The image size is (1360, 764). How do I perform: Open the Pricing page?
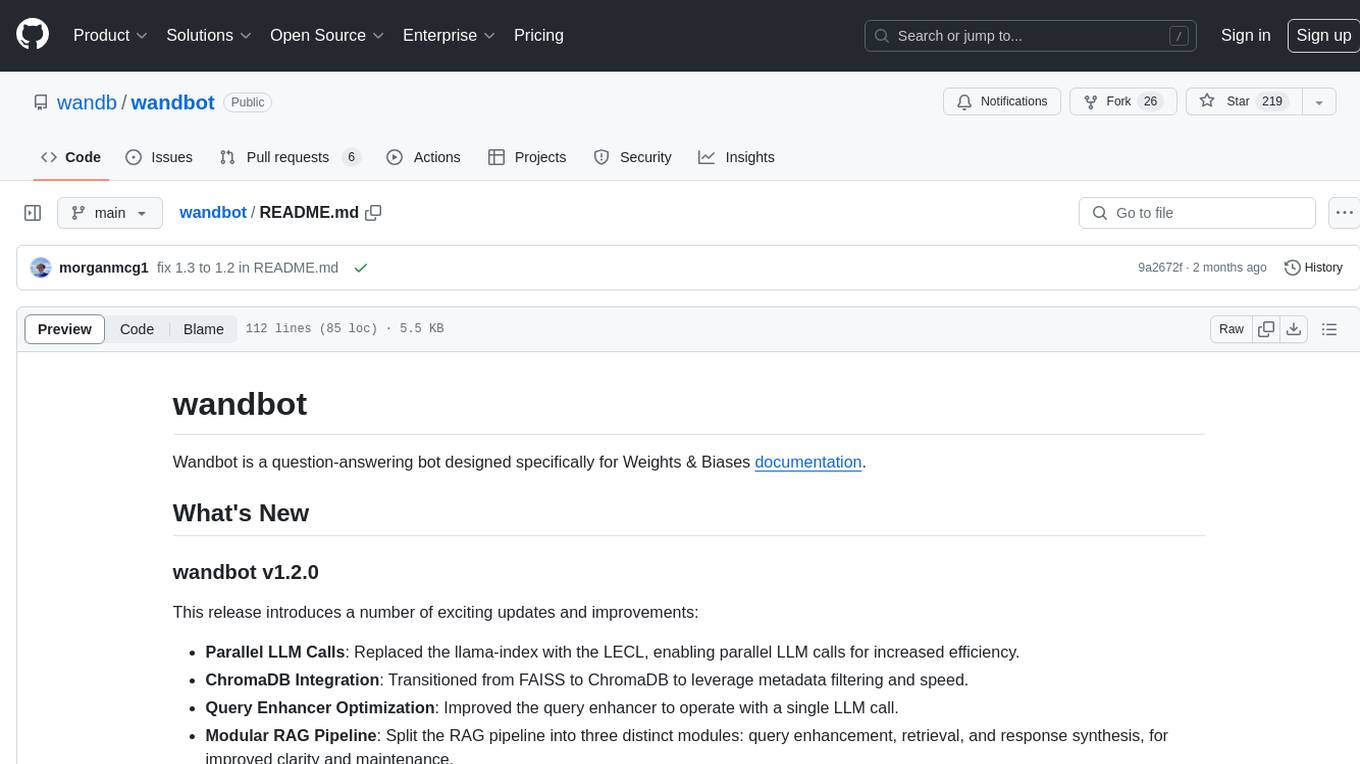pos(539,35)
